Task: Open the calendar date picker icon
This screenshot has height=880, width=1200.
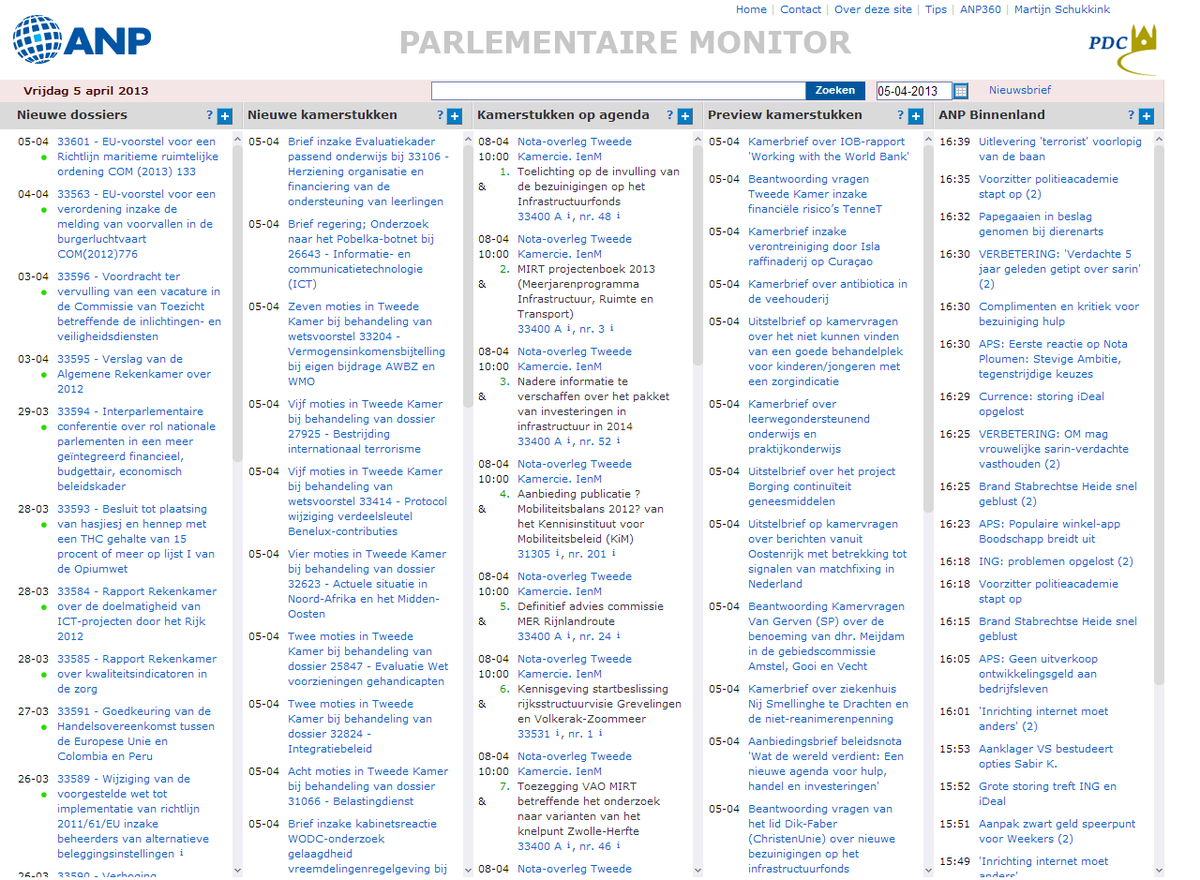Action: click(x=961, y=91)
